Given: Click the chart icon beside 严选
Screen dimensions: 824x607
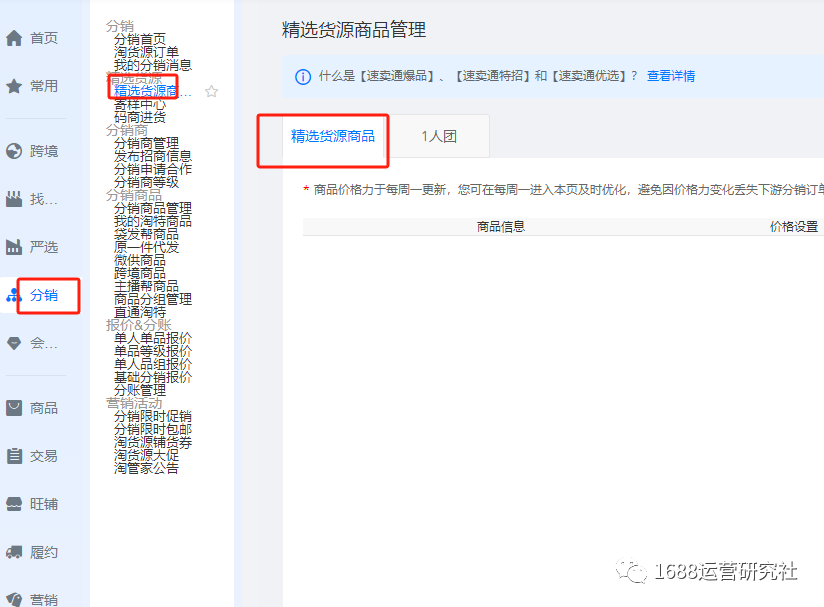Looking at the screenshot, I should 14,247.
